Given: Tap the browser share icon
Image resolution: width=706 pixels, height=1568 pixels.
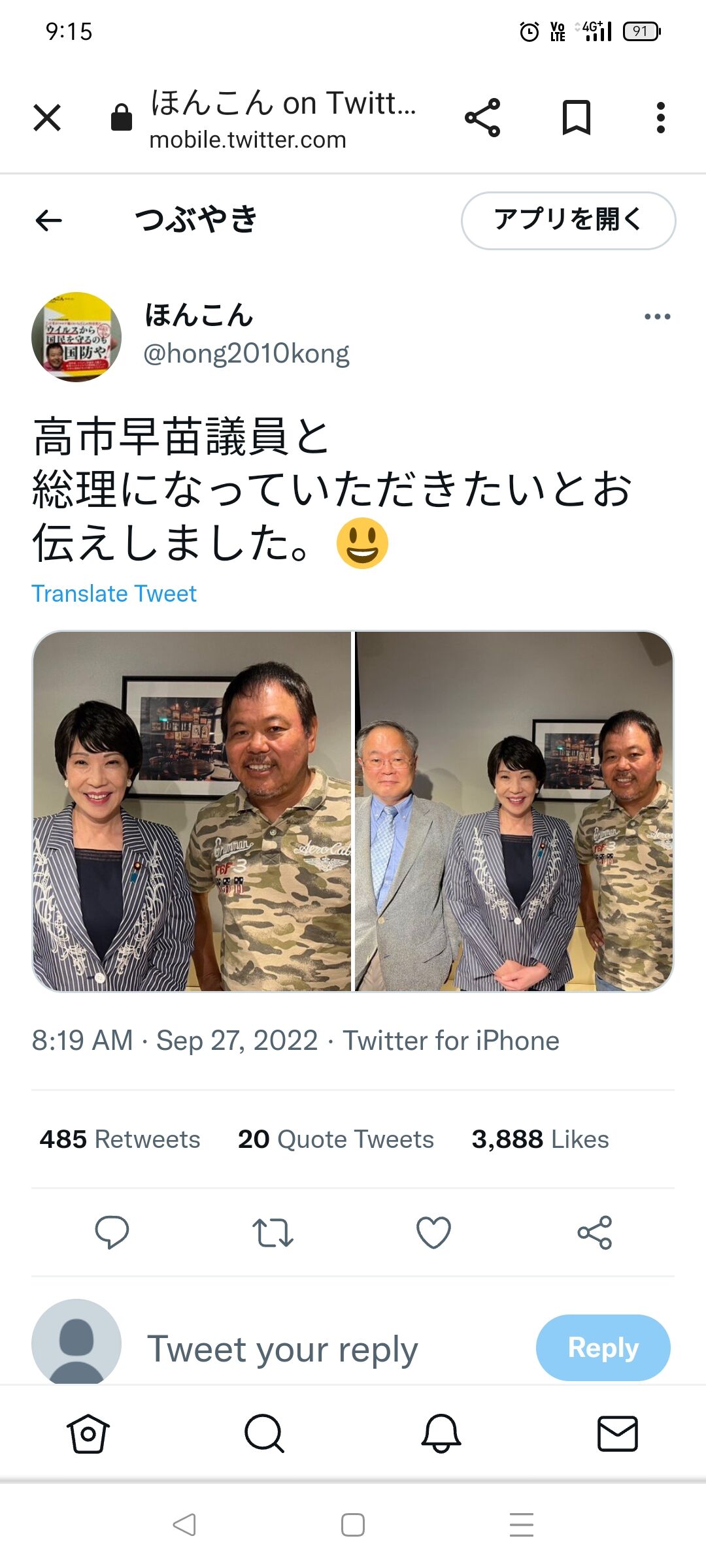Looking at the screenshot, I should click(482, 118).
